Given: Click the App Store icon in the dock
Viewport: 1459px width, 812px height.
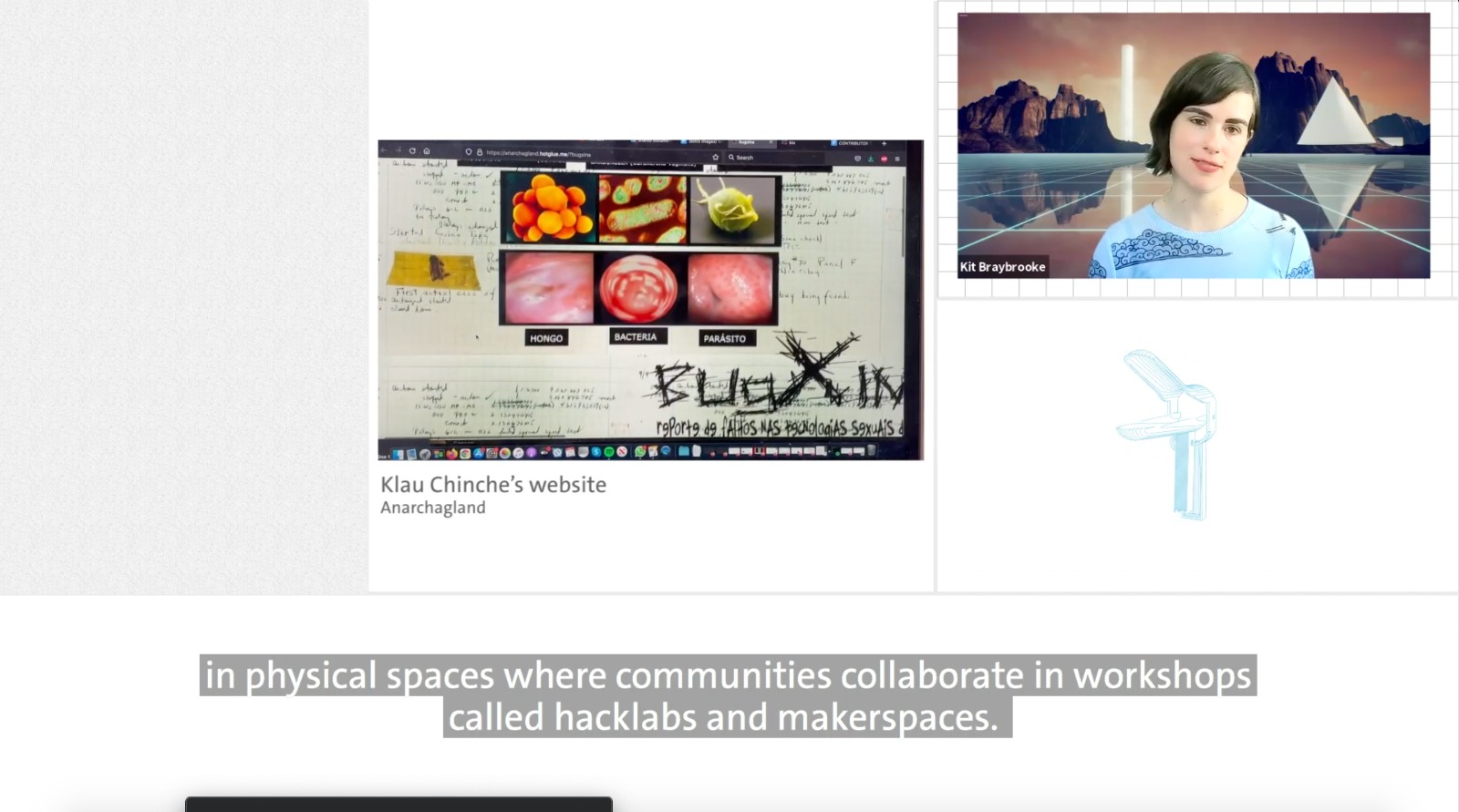Looking at the screenshot, I should [478, 453].
